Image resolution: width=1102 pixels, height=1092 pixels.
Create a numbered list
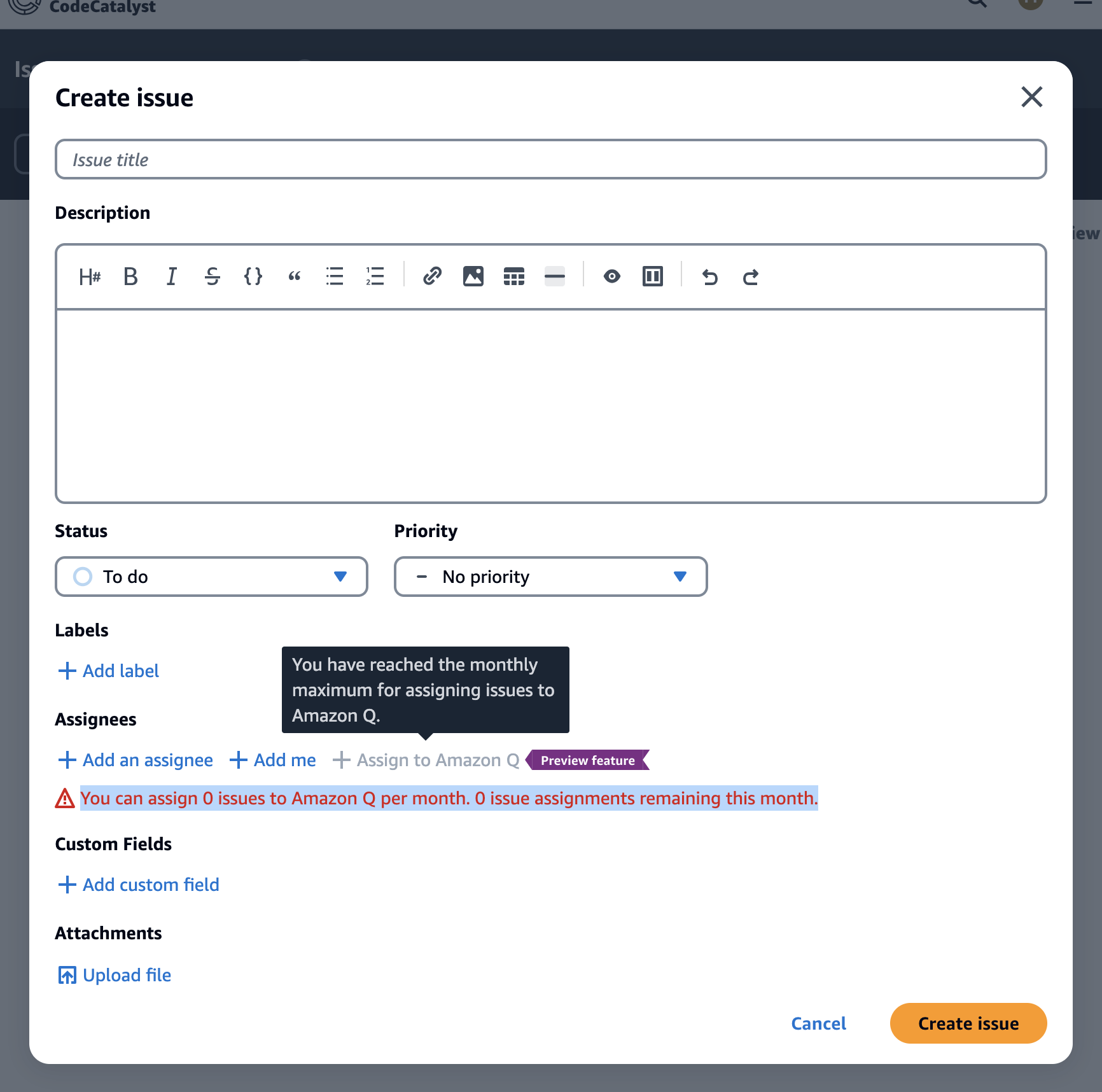coord(375,276)
